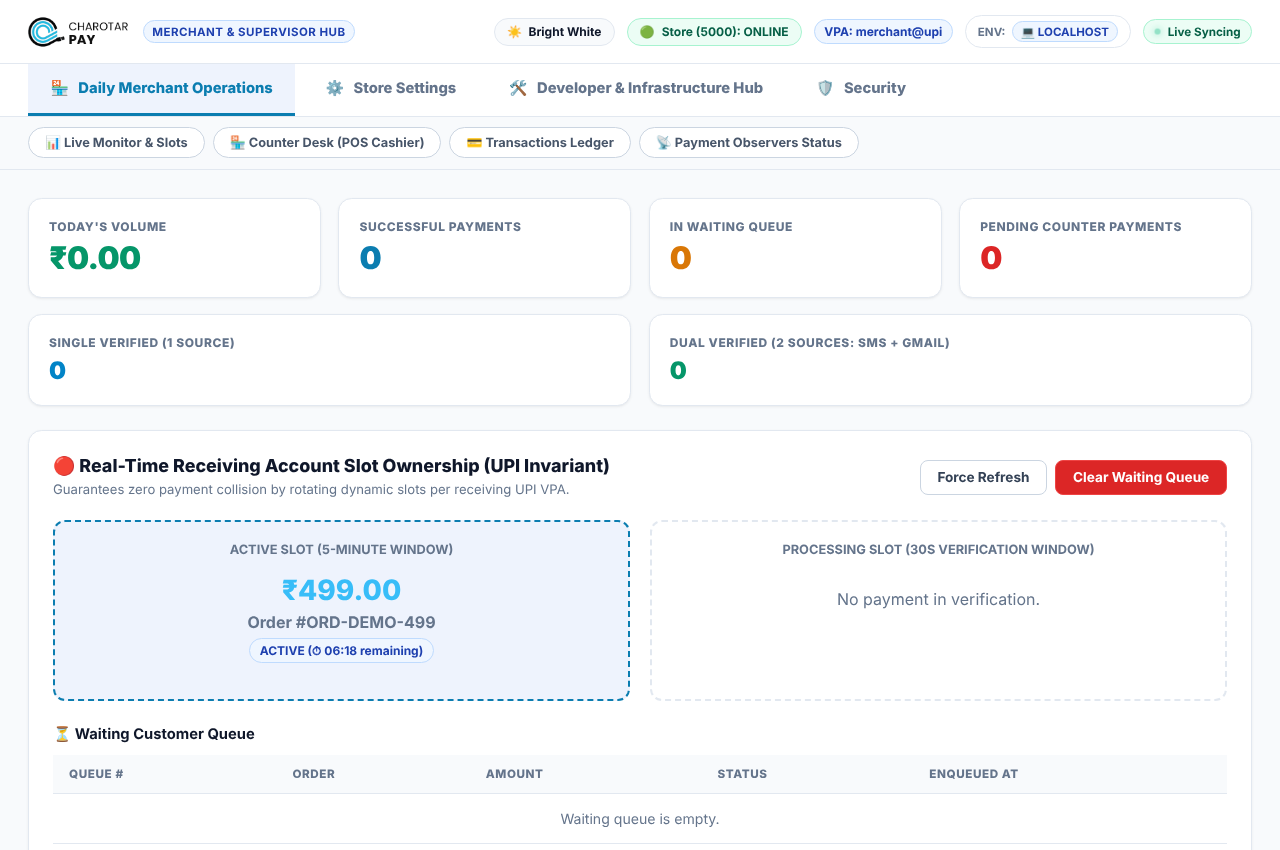This screenshot has height=850, width=1280.
Task: Click the hourglass icon by Waiting Customer Queue
Action: [x=62, y=734]
